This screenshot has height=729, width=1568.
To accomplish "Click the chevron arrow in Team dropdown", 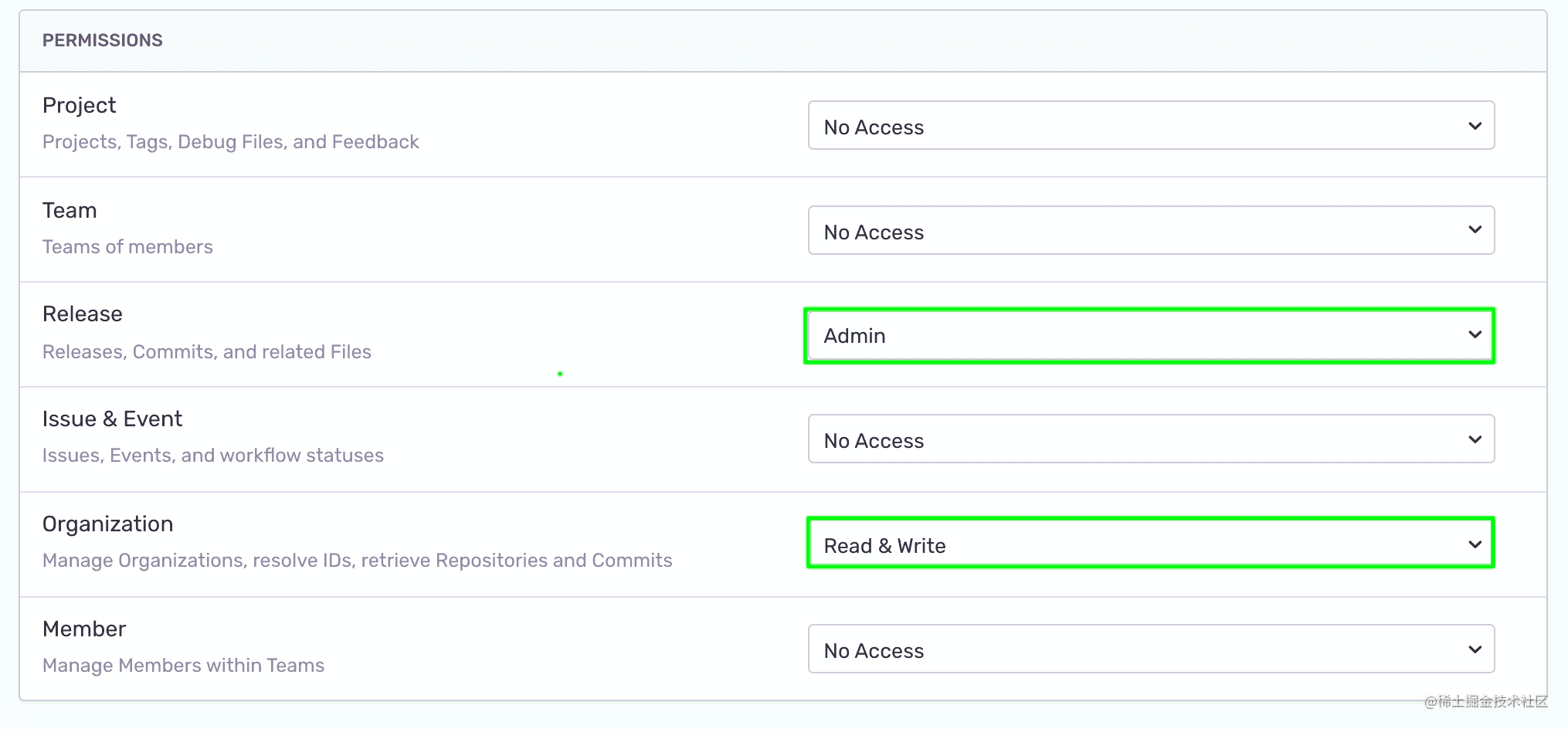I will (1475, 230).
